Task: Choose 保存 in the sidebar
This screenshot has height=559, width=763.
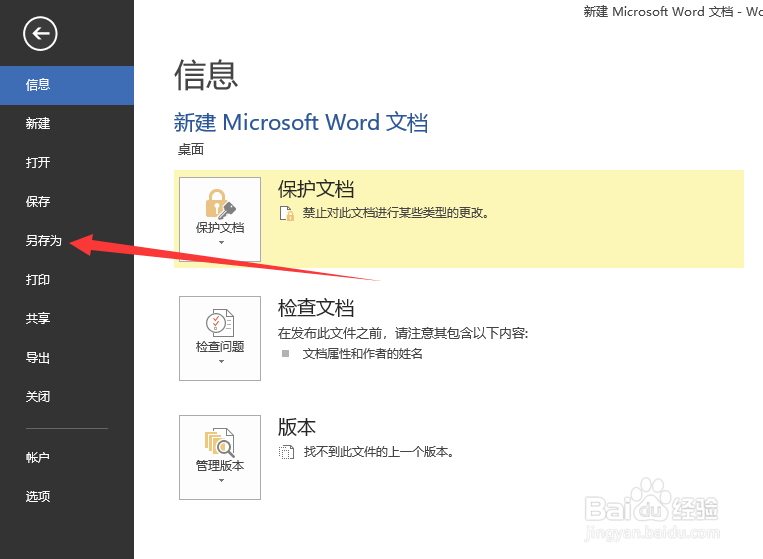Action: [67, 201]
